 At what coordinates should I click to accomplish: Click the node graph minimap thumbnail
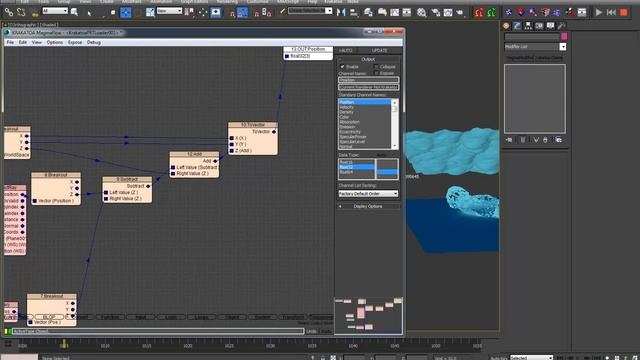pyautogui.click(x=369, y=316)
